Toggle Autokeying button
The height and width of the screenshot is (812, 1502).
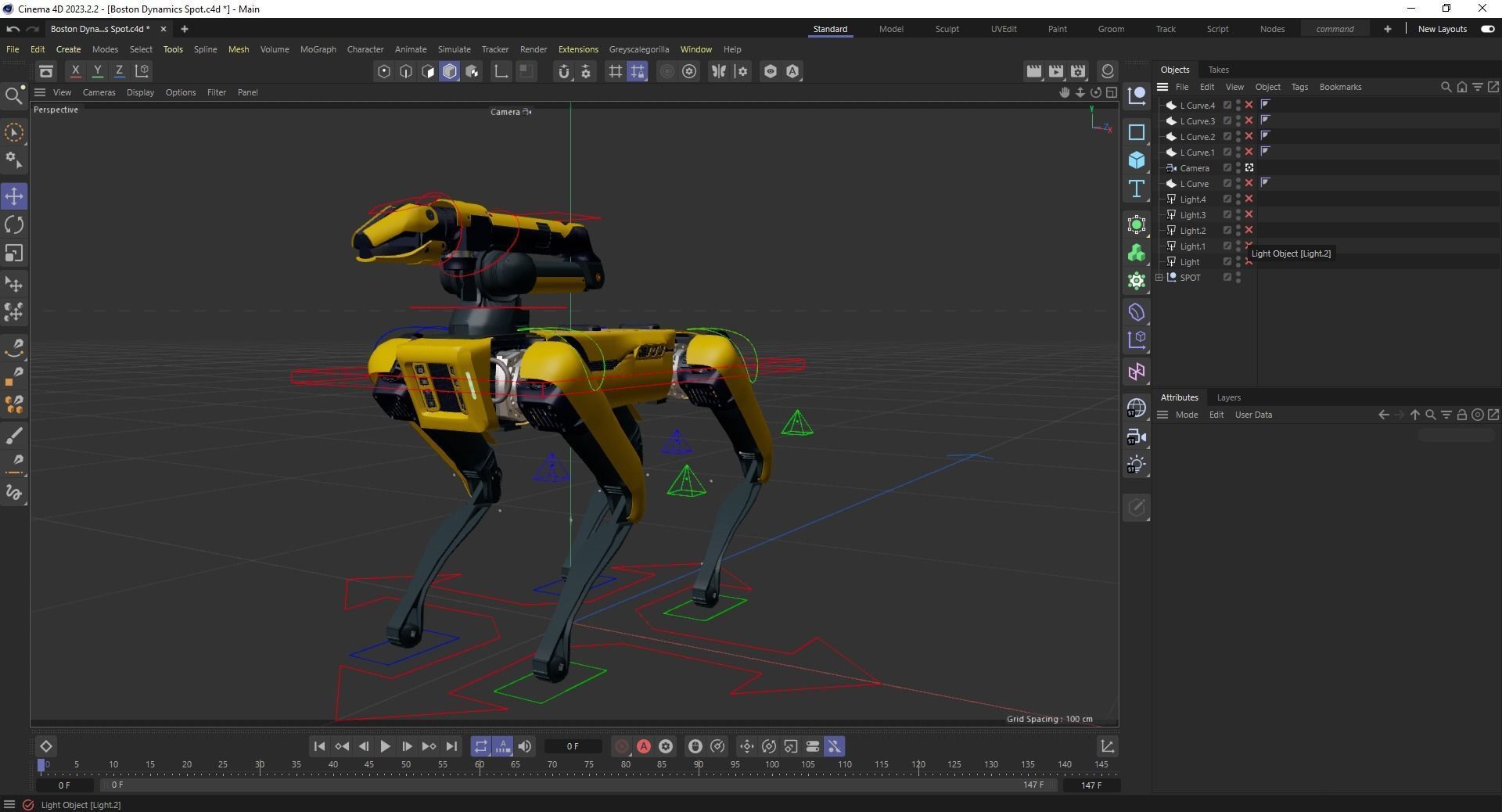point(644,746)
